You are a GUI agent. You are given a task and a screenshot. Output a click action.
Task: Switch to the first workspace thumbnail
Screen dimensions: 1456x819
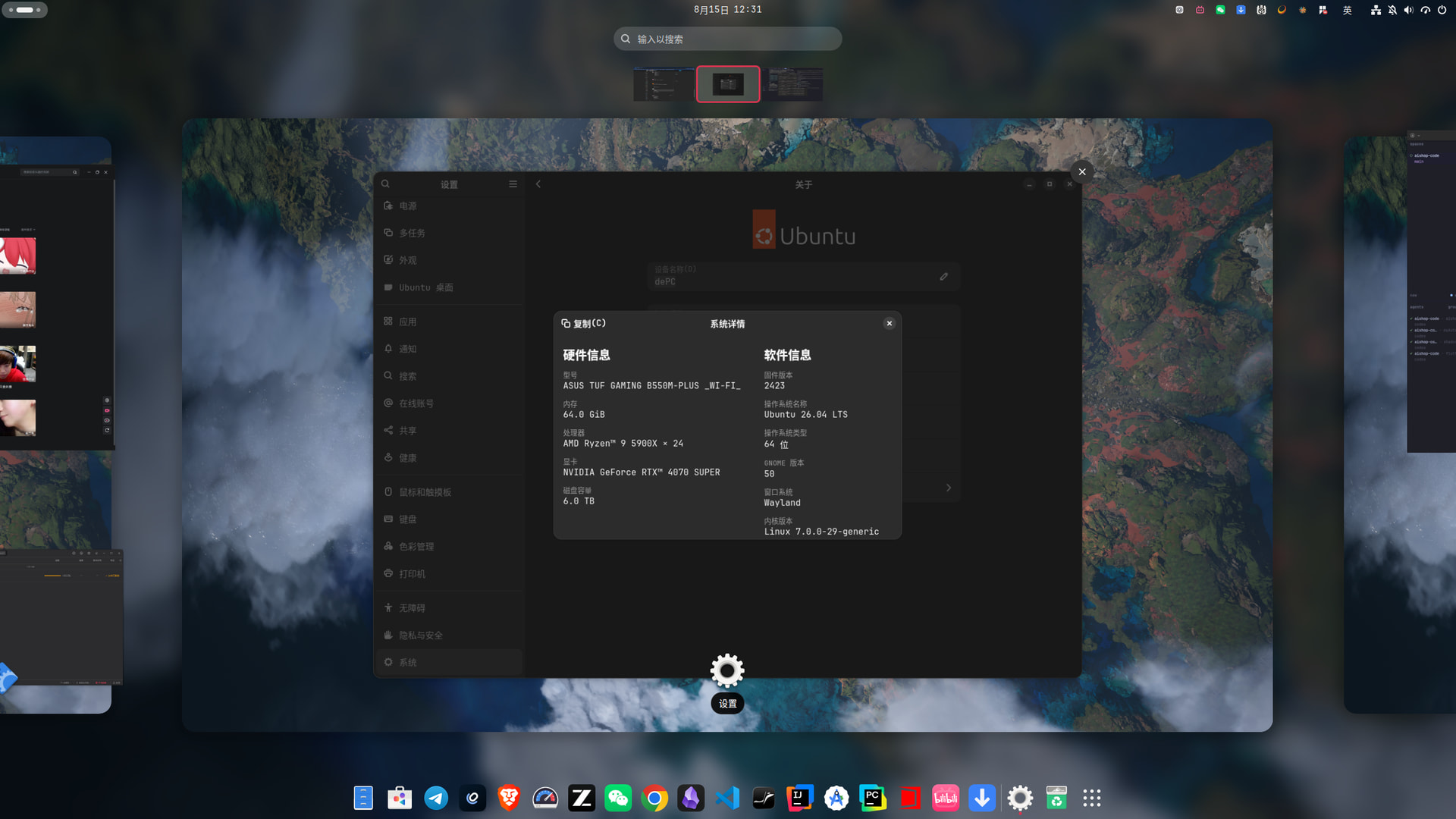coord(664,84)
